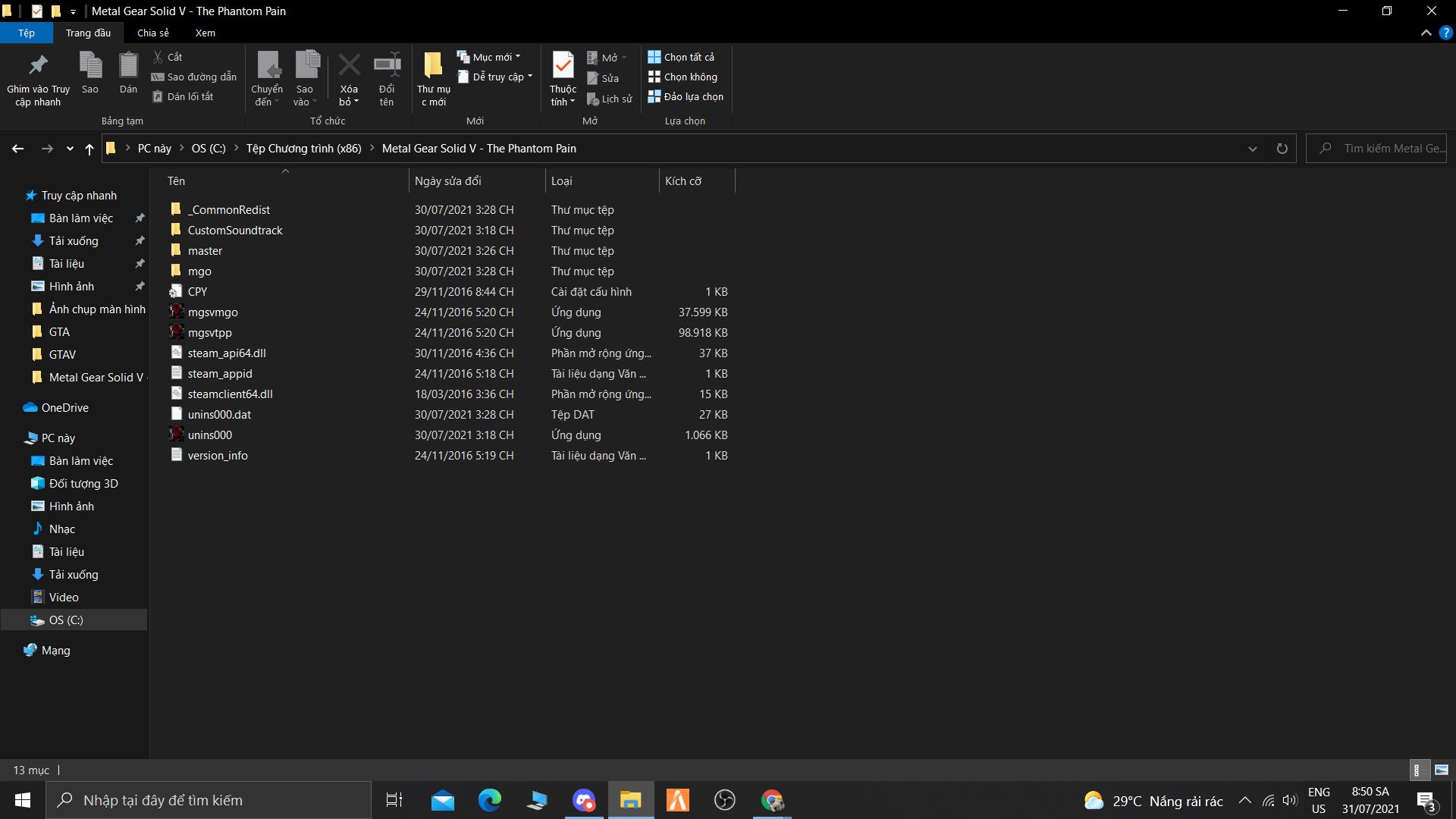1456x819 pixels.
Task: Switch to the Xem ribbon tab
Action: (205, 33)
